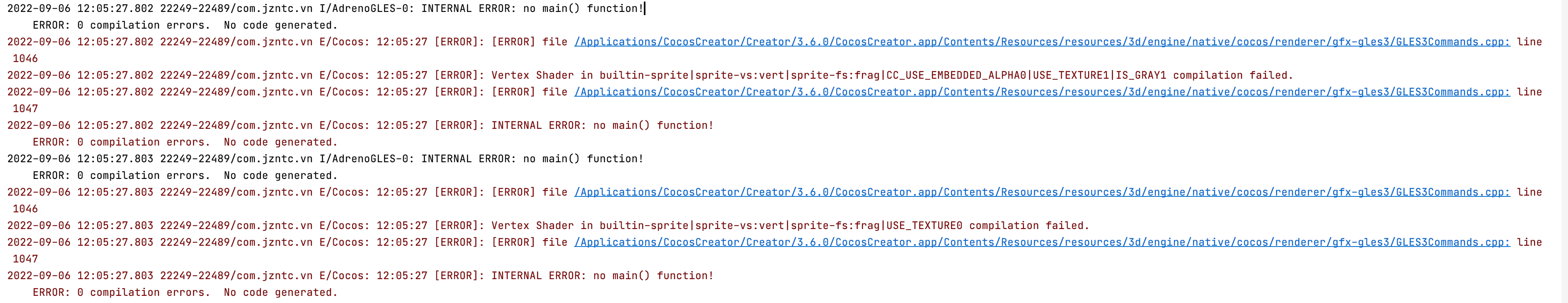1568x303 pixels.
Task: Click the IS_GRAY1 vertex shader compilation failed line
Action: (649, 76)
